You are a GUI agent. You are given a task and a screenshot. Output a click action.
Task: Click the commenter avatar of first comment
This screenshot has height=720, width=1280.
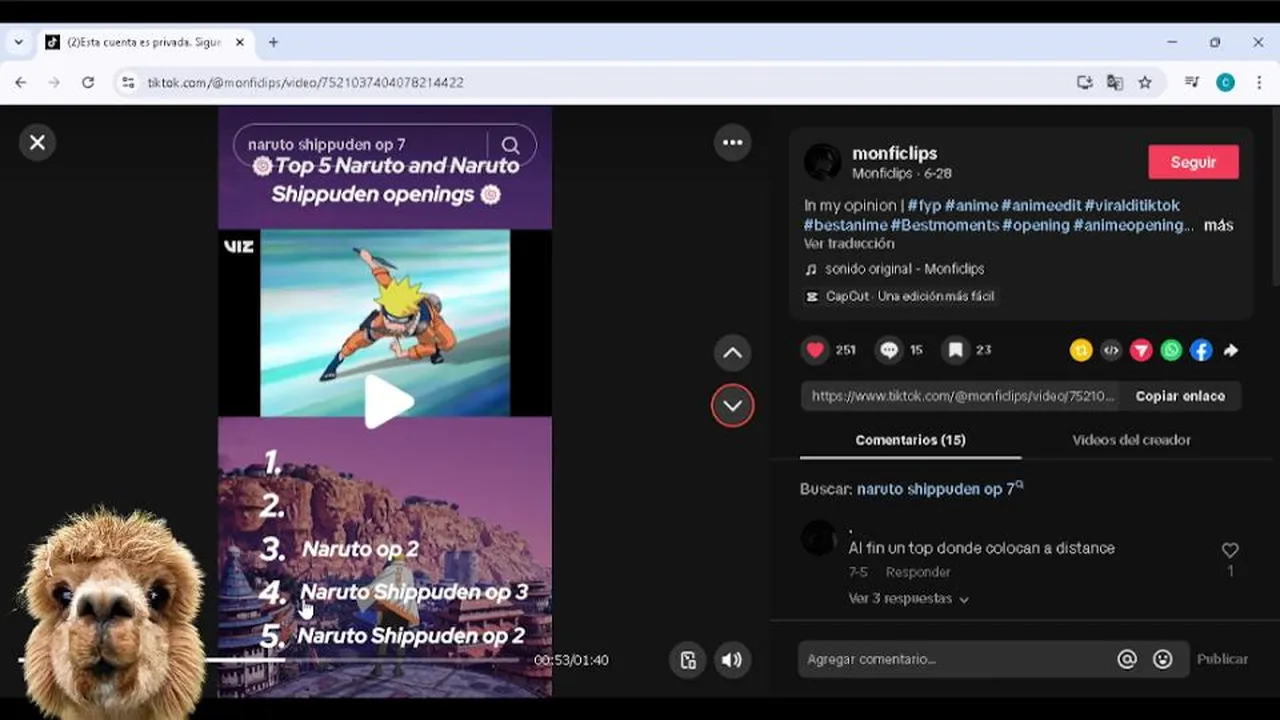(x=819, y=538)
